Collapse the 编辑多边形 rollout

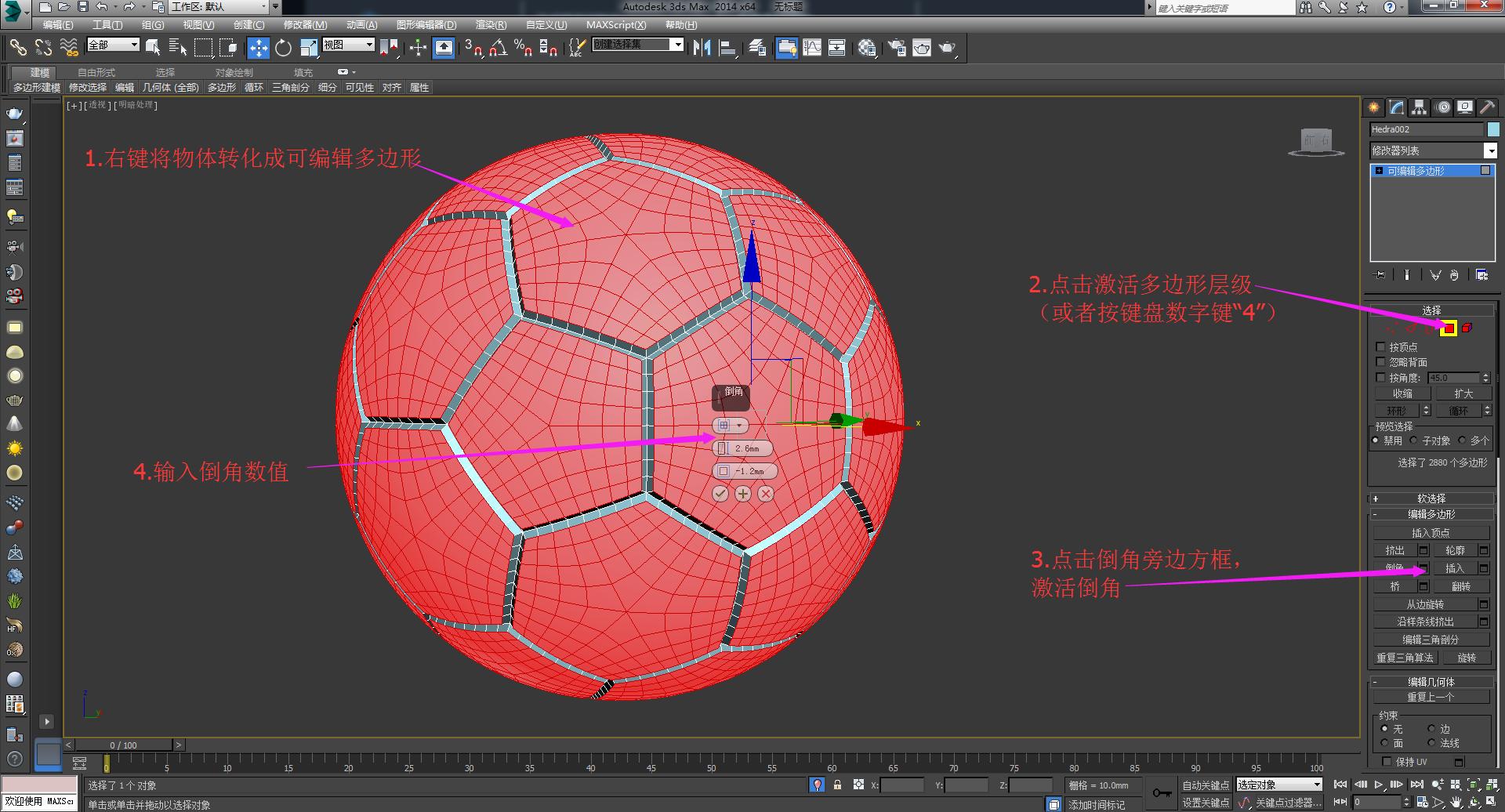click(1374, 514)
